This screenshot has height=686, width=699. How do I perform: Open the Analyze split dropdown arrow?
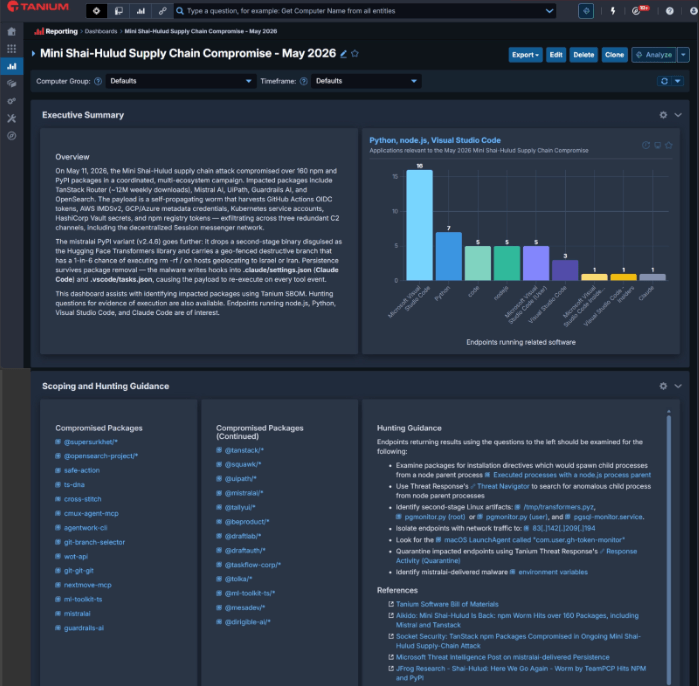[x=683, y=55]
